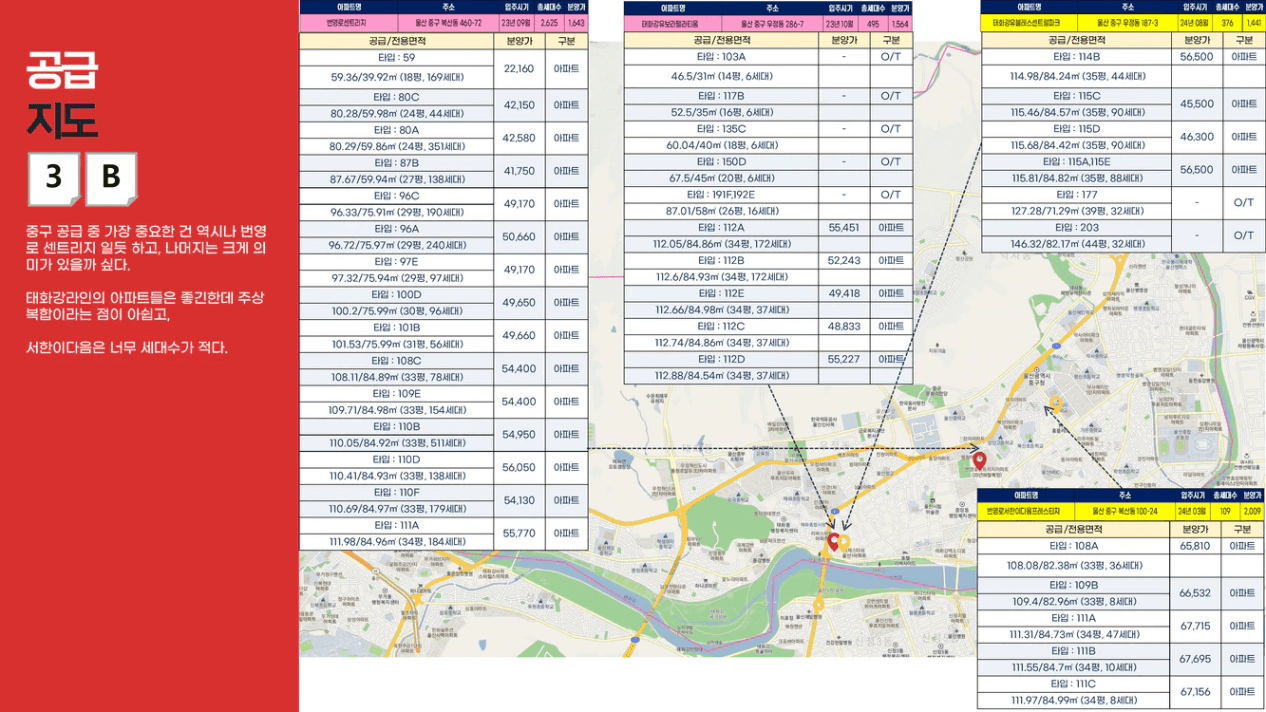
Task: Click the address 울산 중구 우정동 286-7
Action: (x=774, y=22)
